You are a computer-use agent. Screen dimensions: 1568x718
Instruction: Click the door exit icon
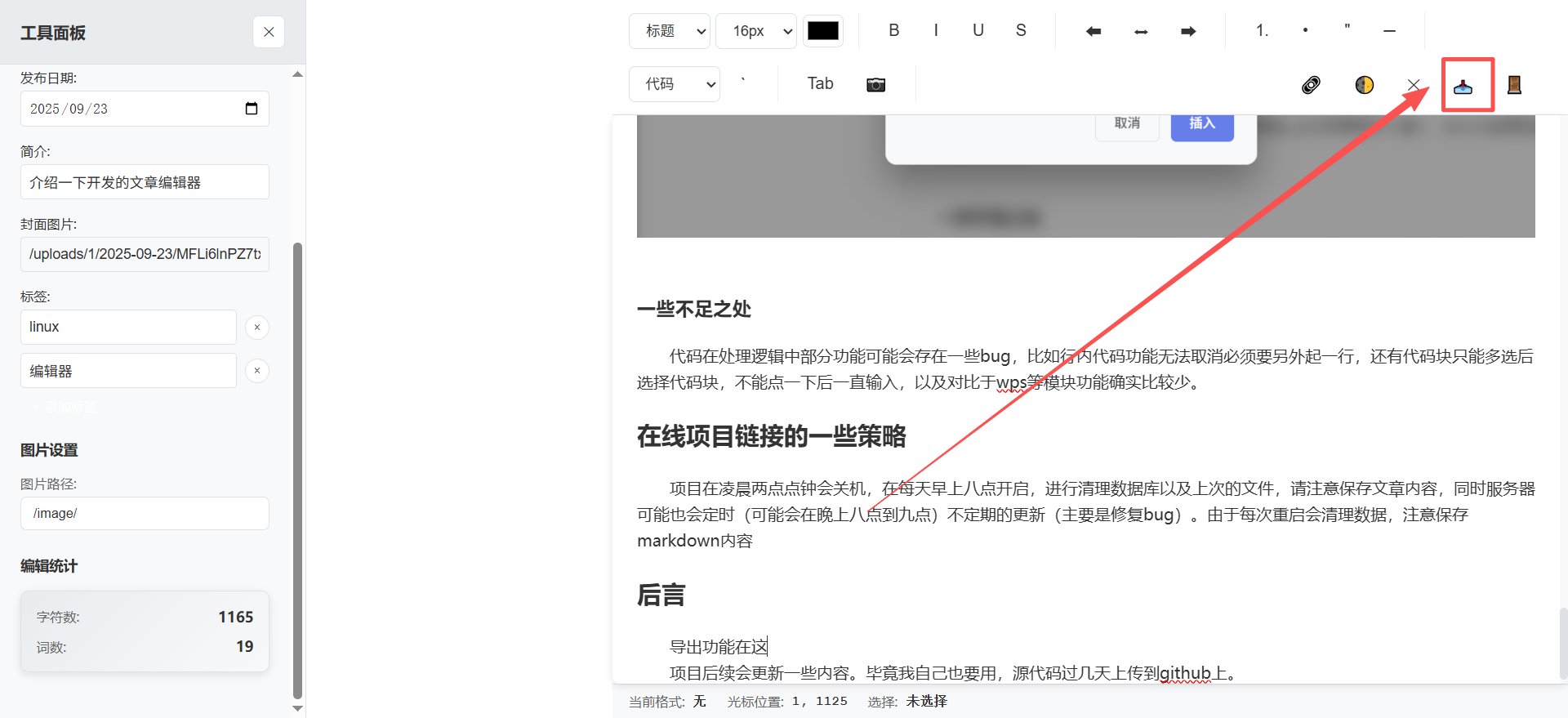pos(1513,85)
